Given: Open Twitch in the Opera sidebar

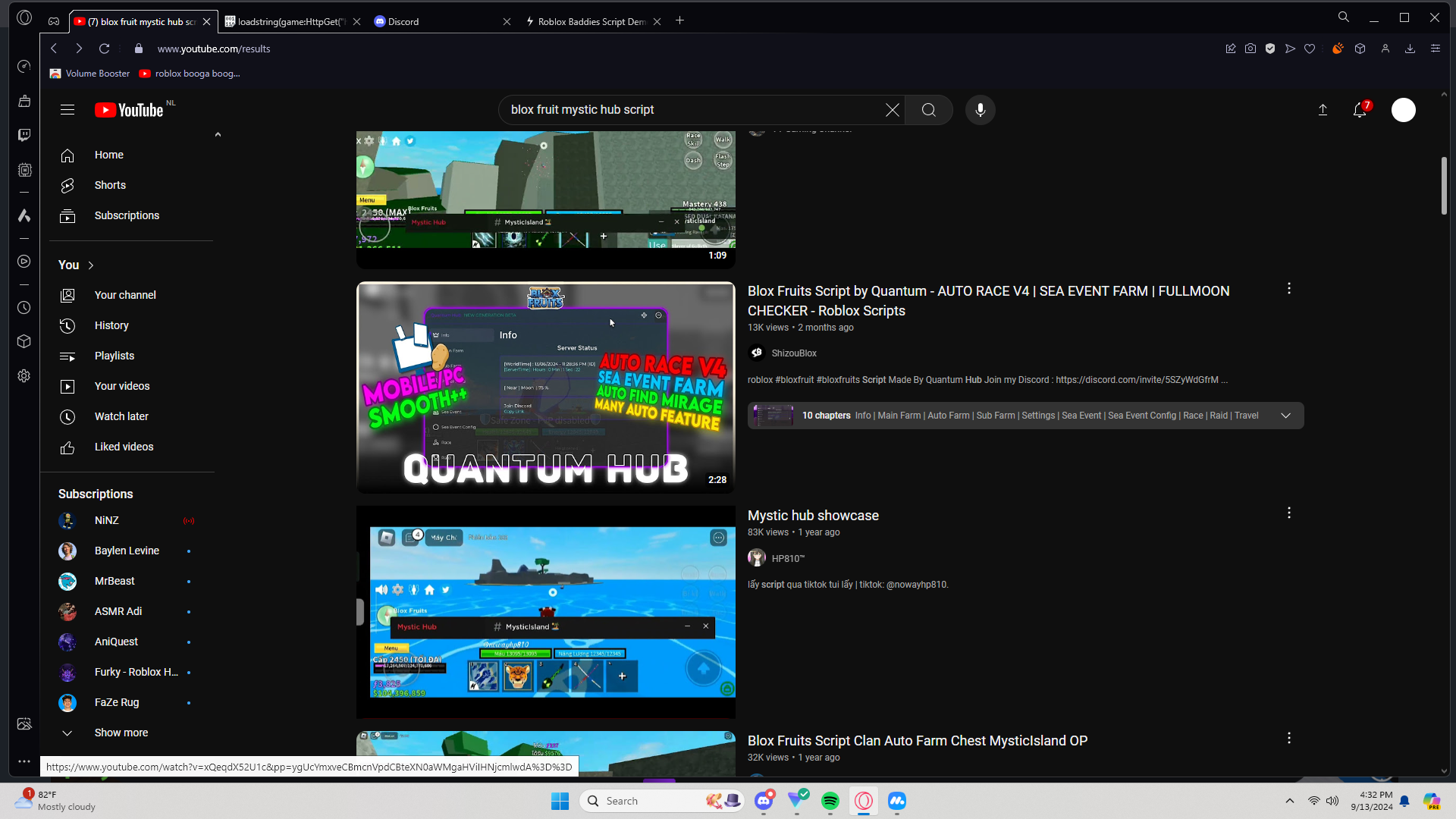Looking at the screenshot, I should coord(24,135).
